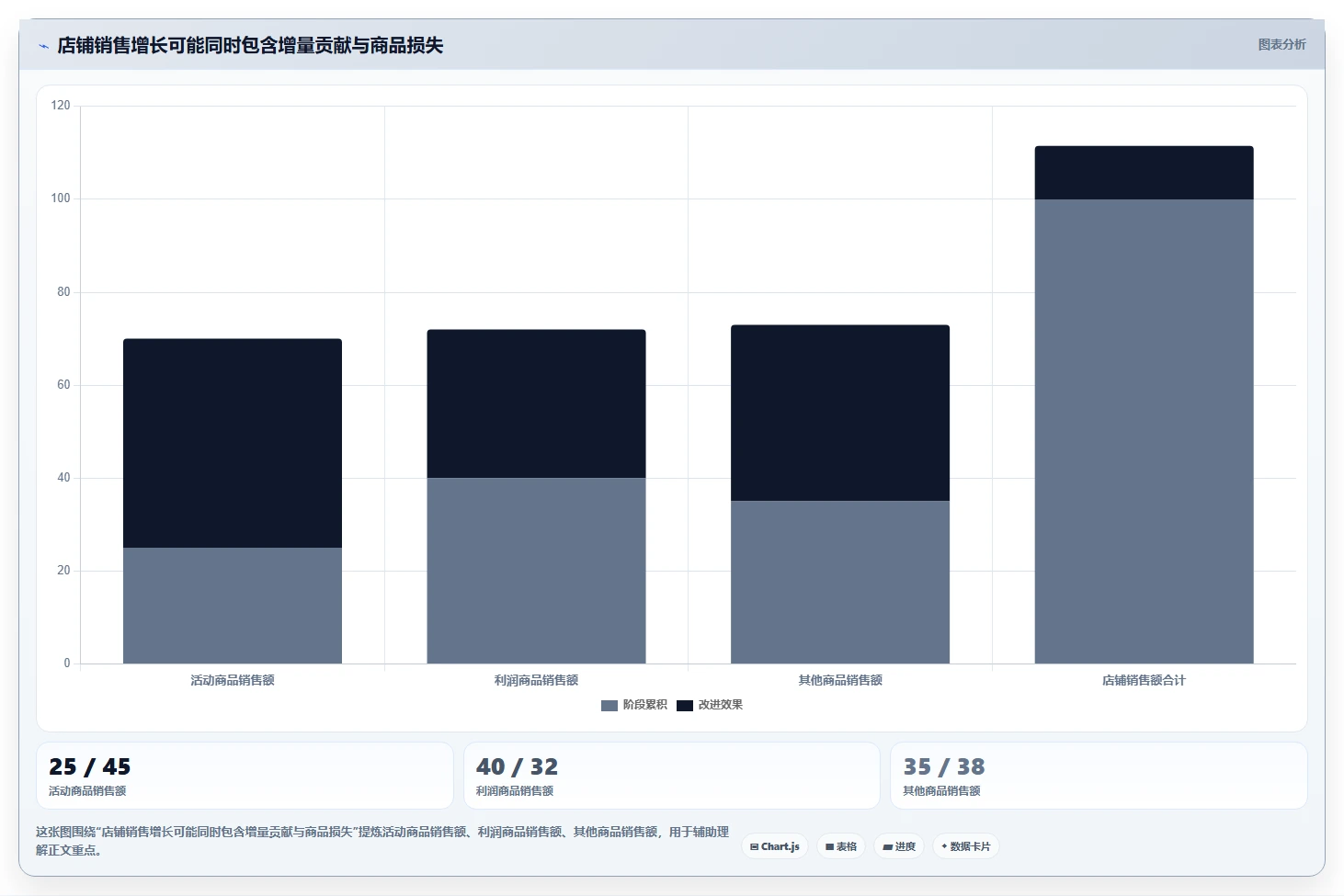Click the dark segment of the 利润商品销售额 bar
This screenshot has height=896, width=1344.
536,403
